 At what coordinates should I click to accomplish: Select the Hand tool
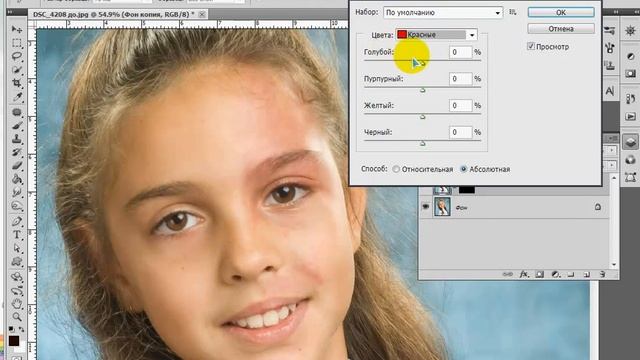[x=17, y=304]
